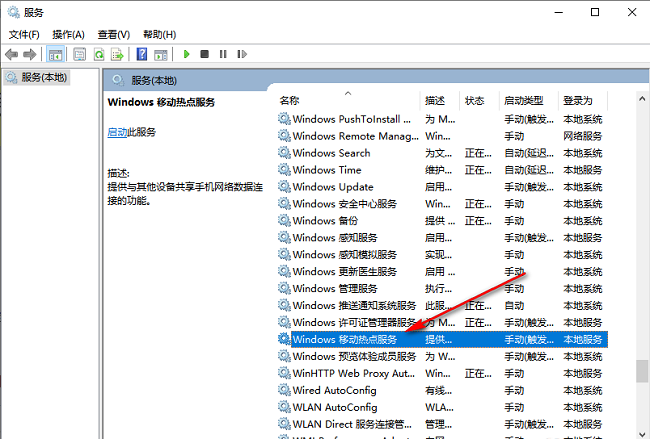Start service with green play icon
The height and width of the screenshot is (439, 650).
(x=187, y=54)
